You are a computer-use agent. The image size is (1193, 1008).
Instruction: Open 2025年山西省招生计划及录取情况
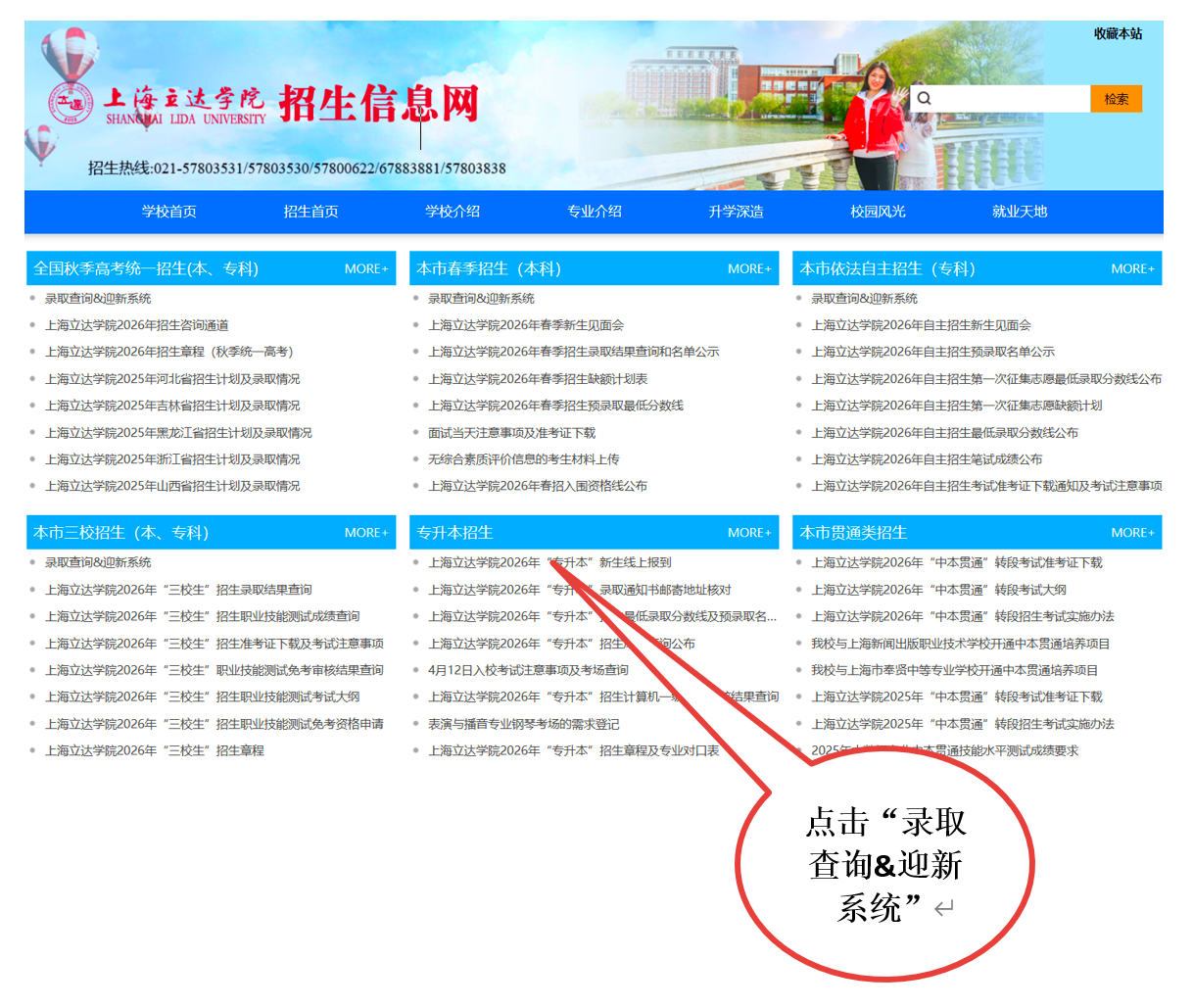click(x=172, y=486)
